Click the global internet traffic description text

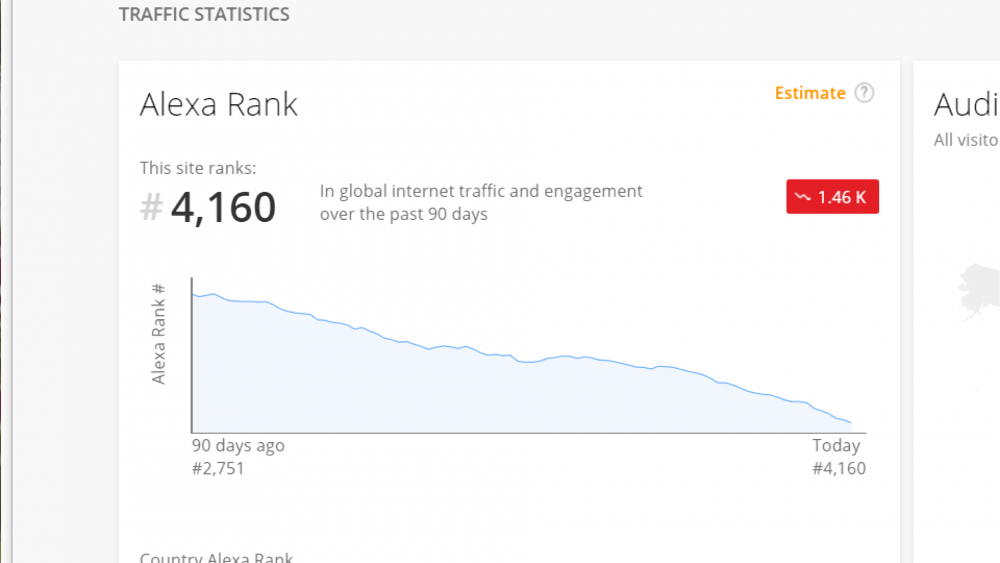tap(481, 202)
